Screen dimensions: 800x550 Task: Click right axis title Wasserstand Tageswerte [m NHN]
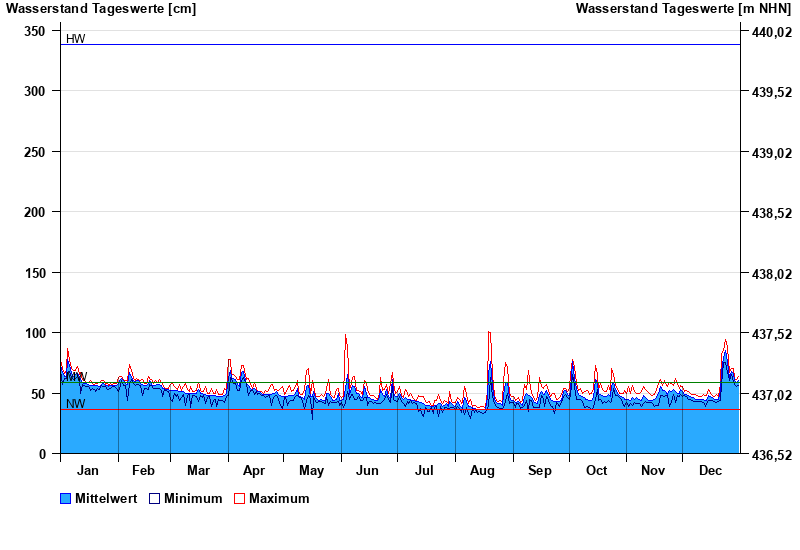683,9
